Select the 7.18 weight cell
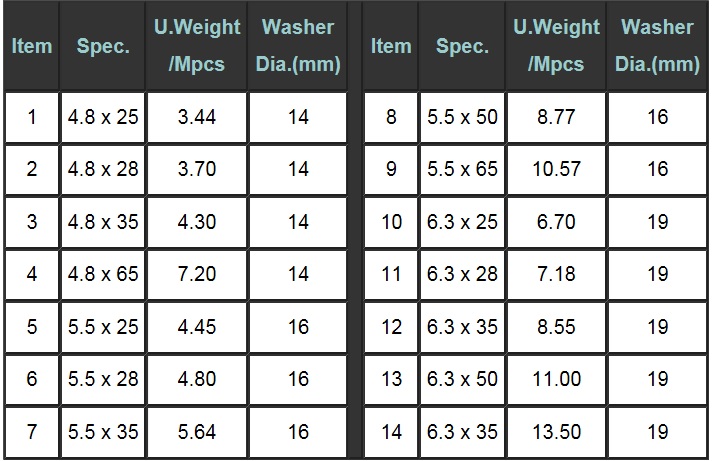The image size is (713, 461). (556, 275)
